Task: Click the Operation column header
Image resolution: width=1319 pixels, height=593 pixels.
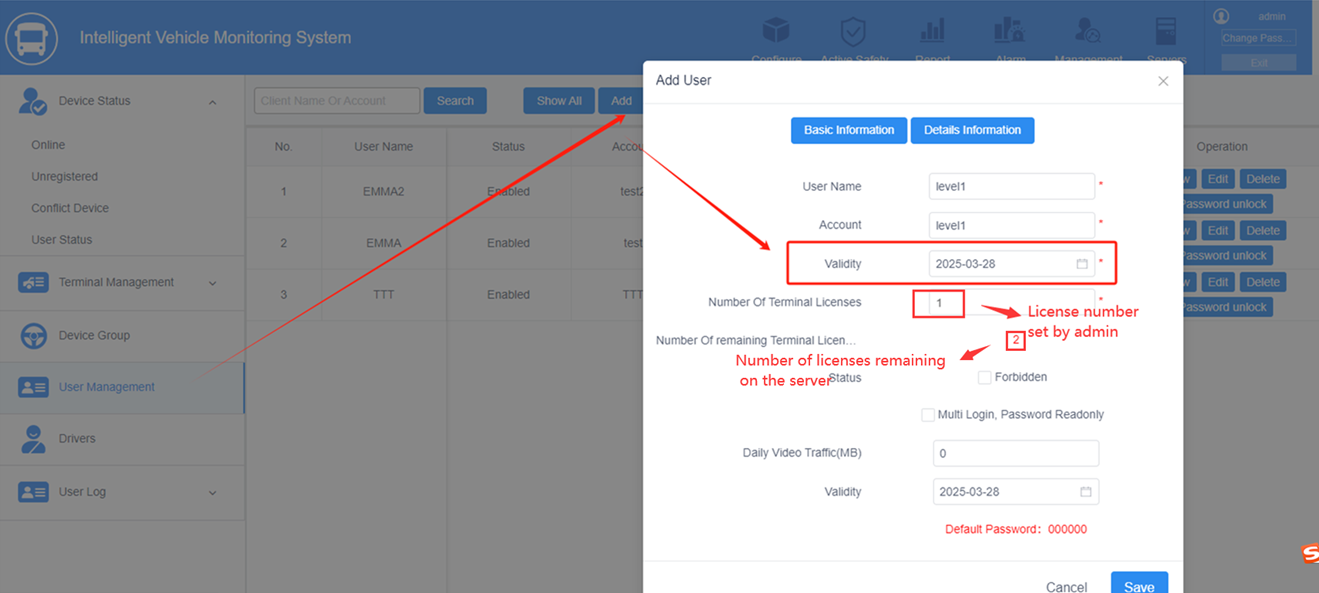Action: tap(1222, 147)
